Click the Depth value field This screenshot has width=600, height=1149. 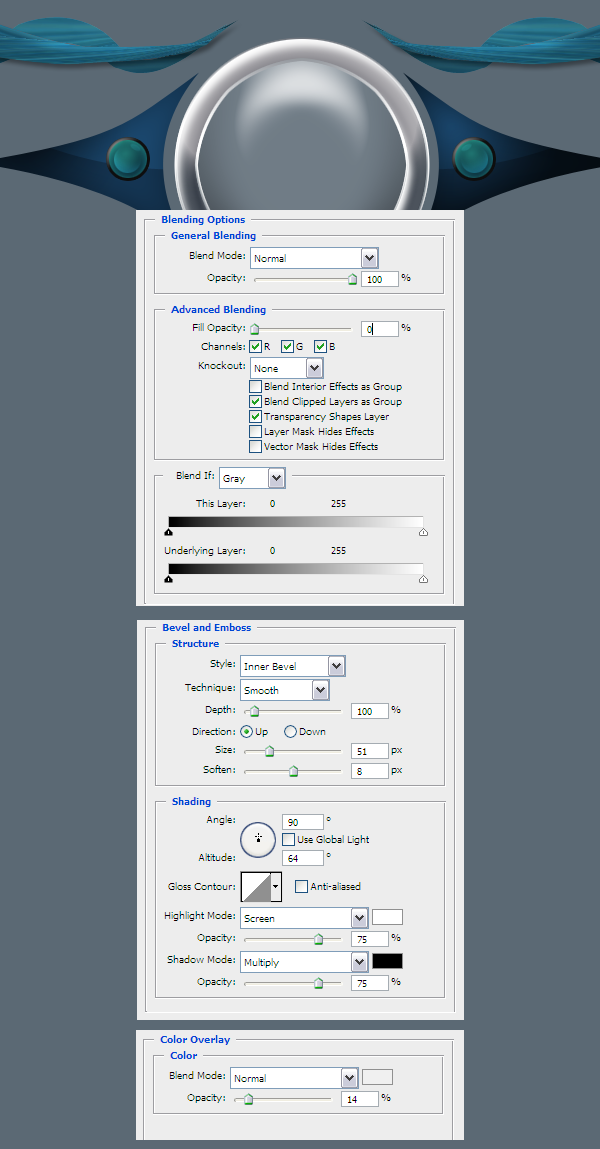coord(370,711)
